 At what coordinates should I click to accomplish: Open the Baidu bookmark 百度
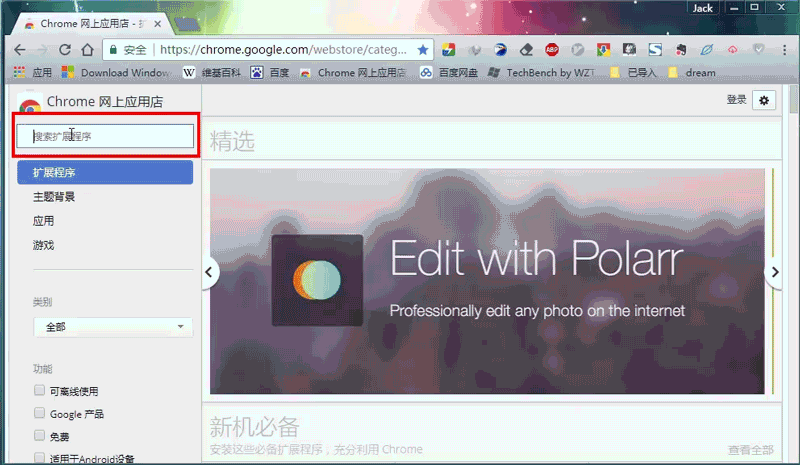270,72
